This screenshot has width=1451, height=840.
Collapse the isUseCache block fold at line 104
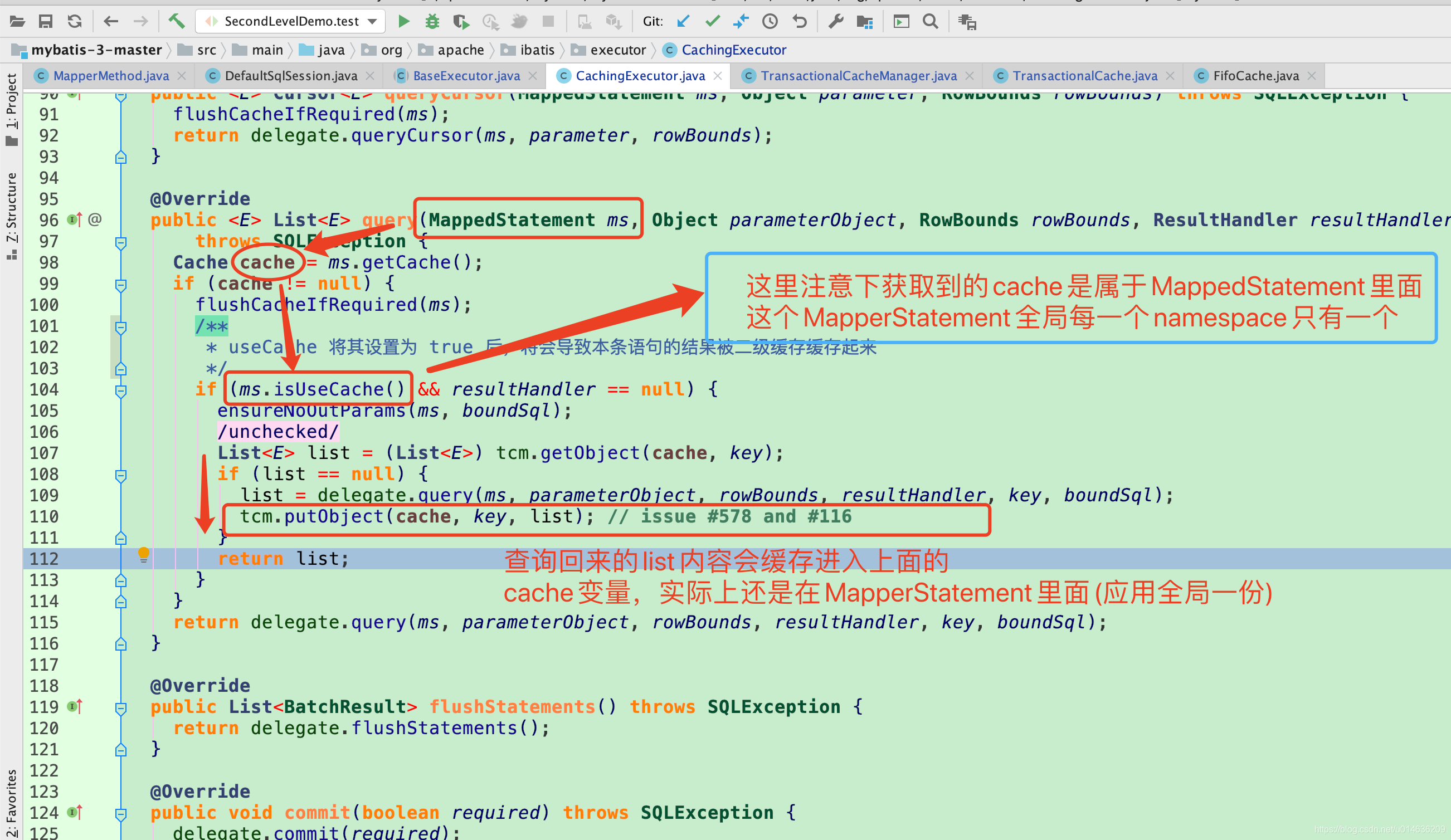(121, 392)
